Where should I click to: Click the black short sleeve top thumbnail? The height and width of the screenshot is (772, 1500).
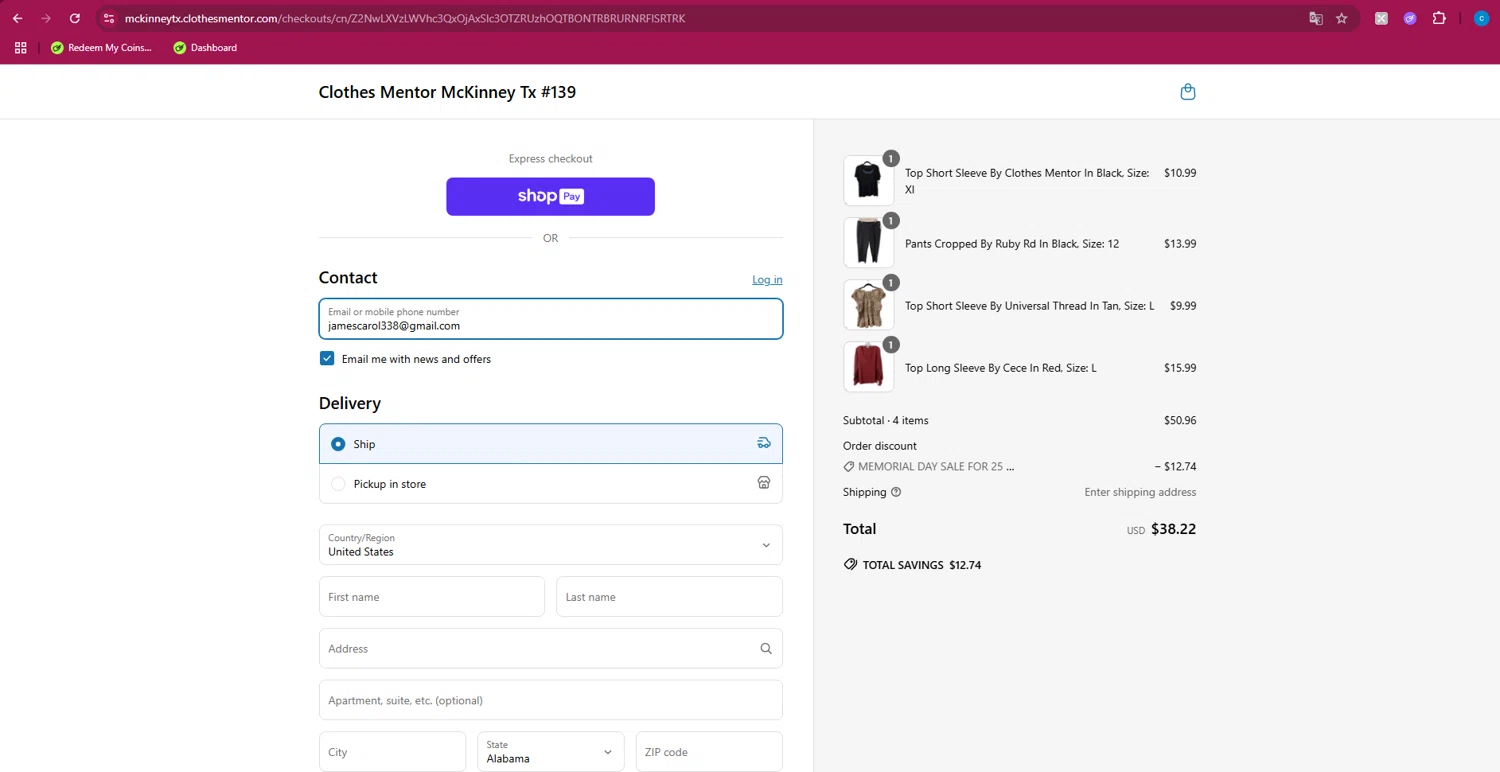pos(868,181)
